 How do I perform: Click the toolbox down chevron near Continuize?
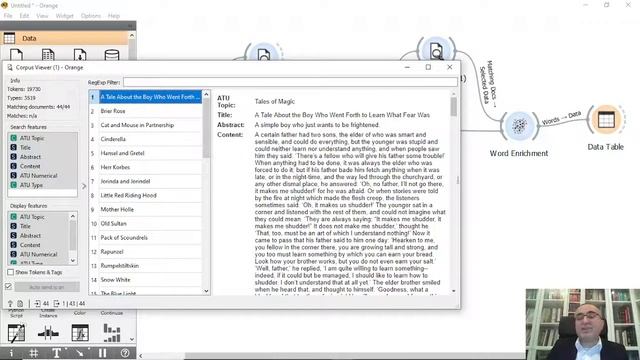tap(132, 339)
